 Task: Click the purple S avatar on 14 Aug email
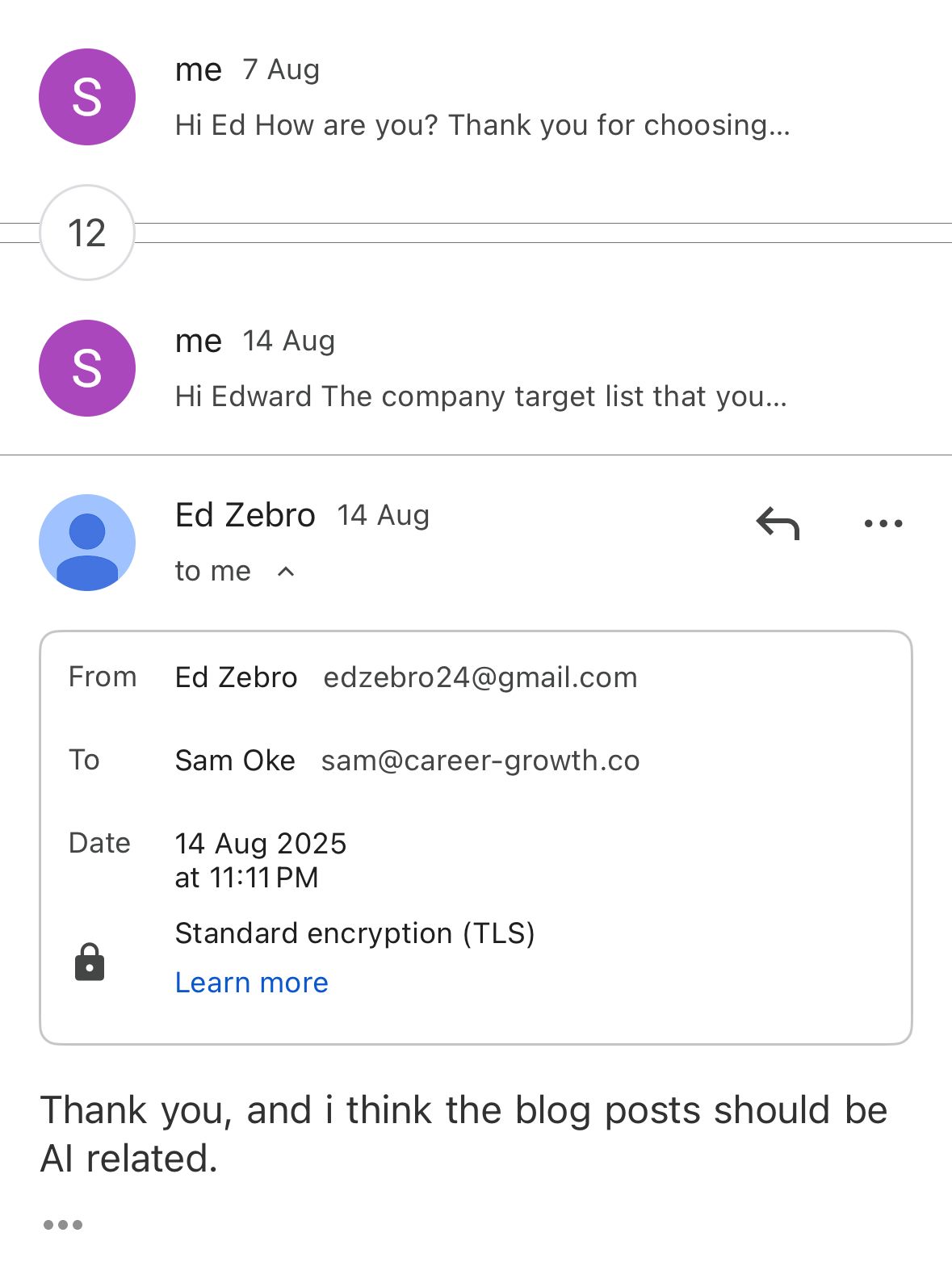pyautogui.click(x=87, y=368)
